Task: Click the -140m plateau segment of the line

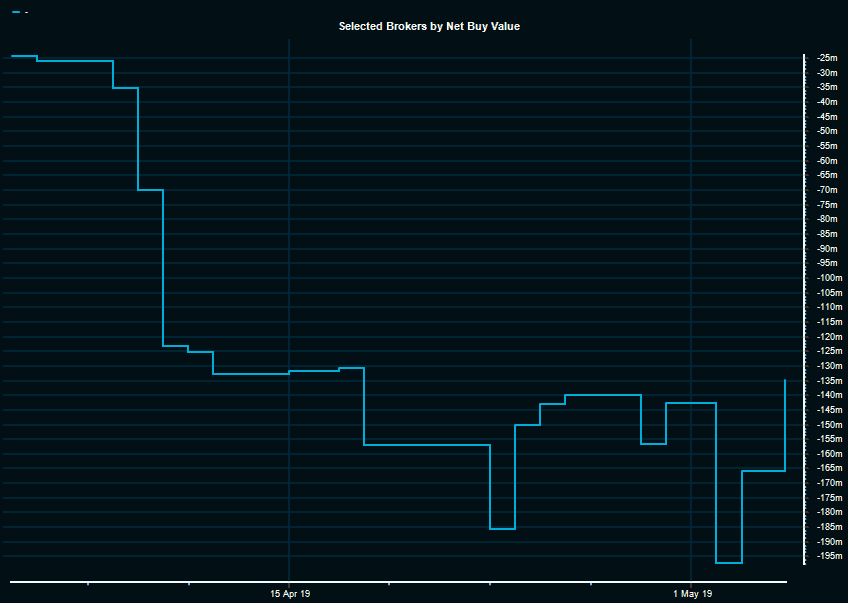Action: pyautogui.click(x=602, y=395)
